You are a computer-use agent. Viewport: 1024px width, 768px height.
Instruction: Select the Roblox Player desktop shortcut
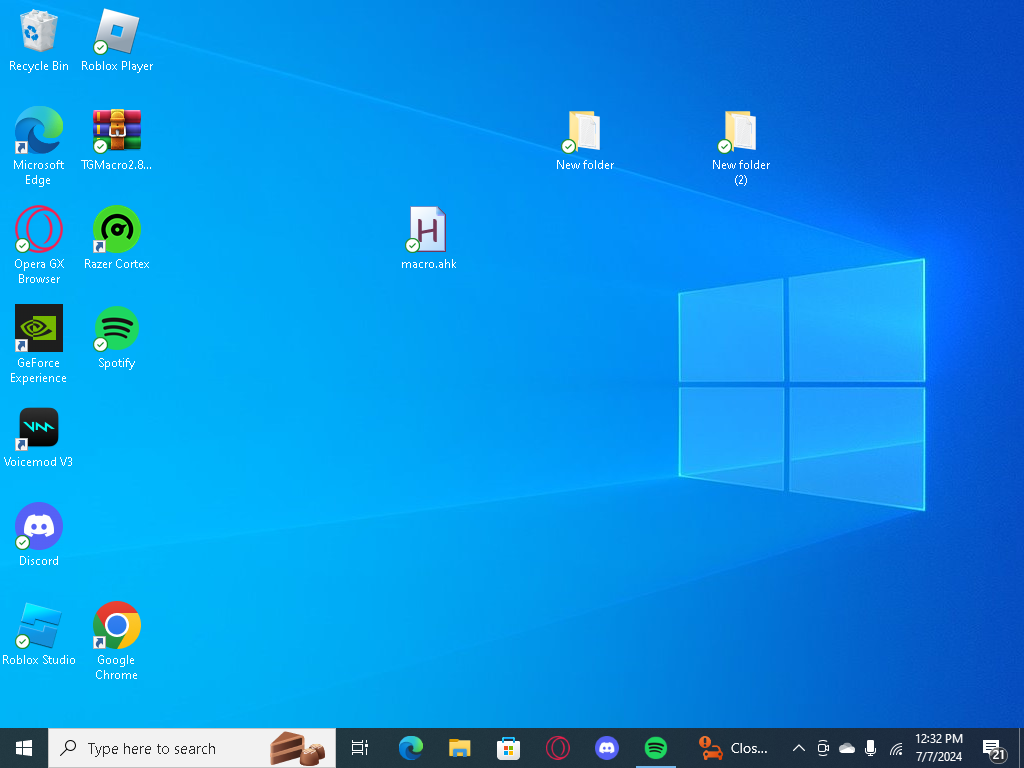tap(117, 32)
